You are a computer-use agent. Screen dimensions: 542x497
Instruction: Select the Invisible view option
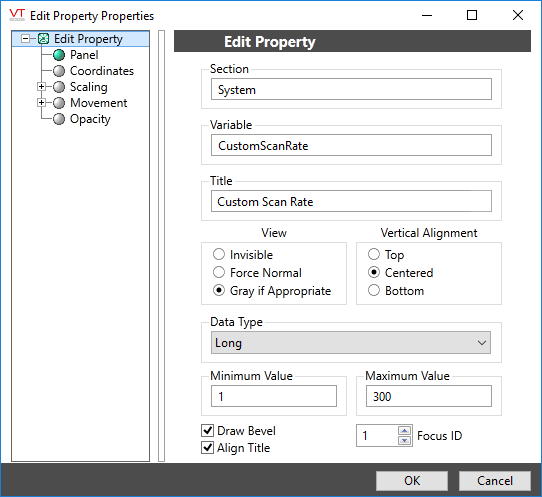[x=219, y=254]
